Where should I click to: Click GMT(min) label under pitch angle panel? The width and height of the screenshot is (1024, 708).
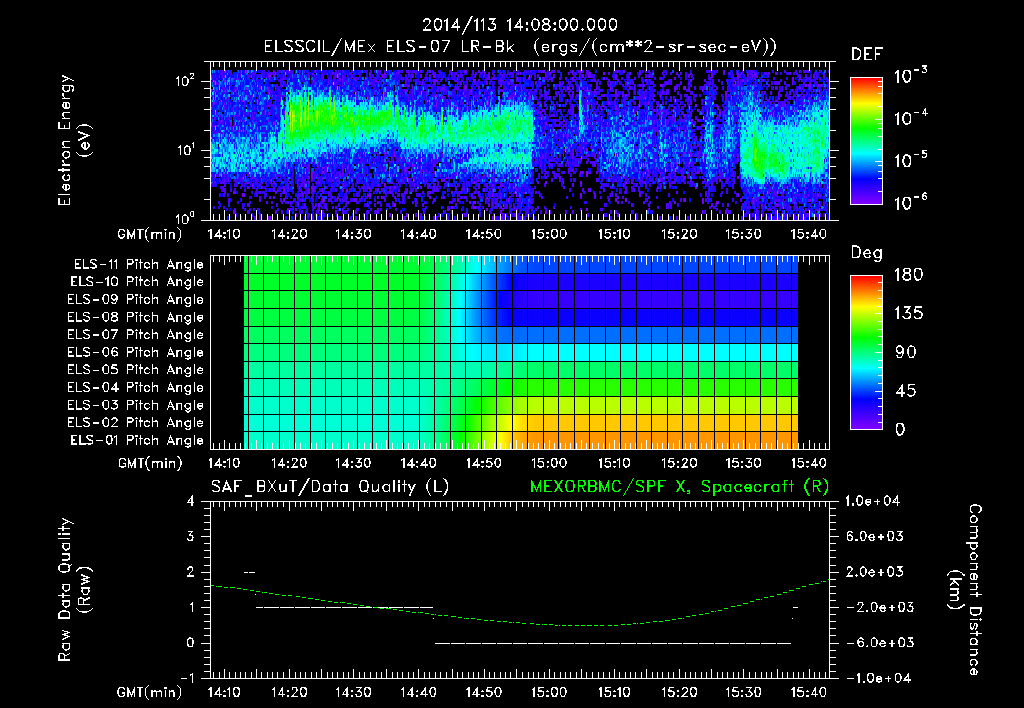coord(149,464)
